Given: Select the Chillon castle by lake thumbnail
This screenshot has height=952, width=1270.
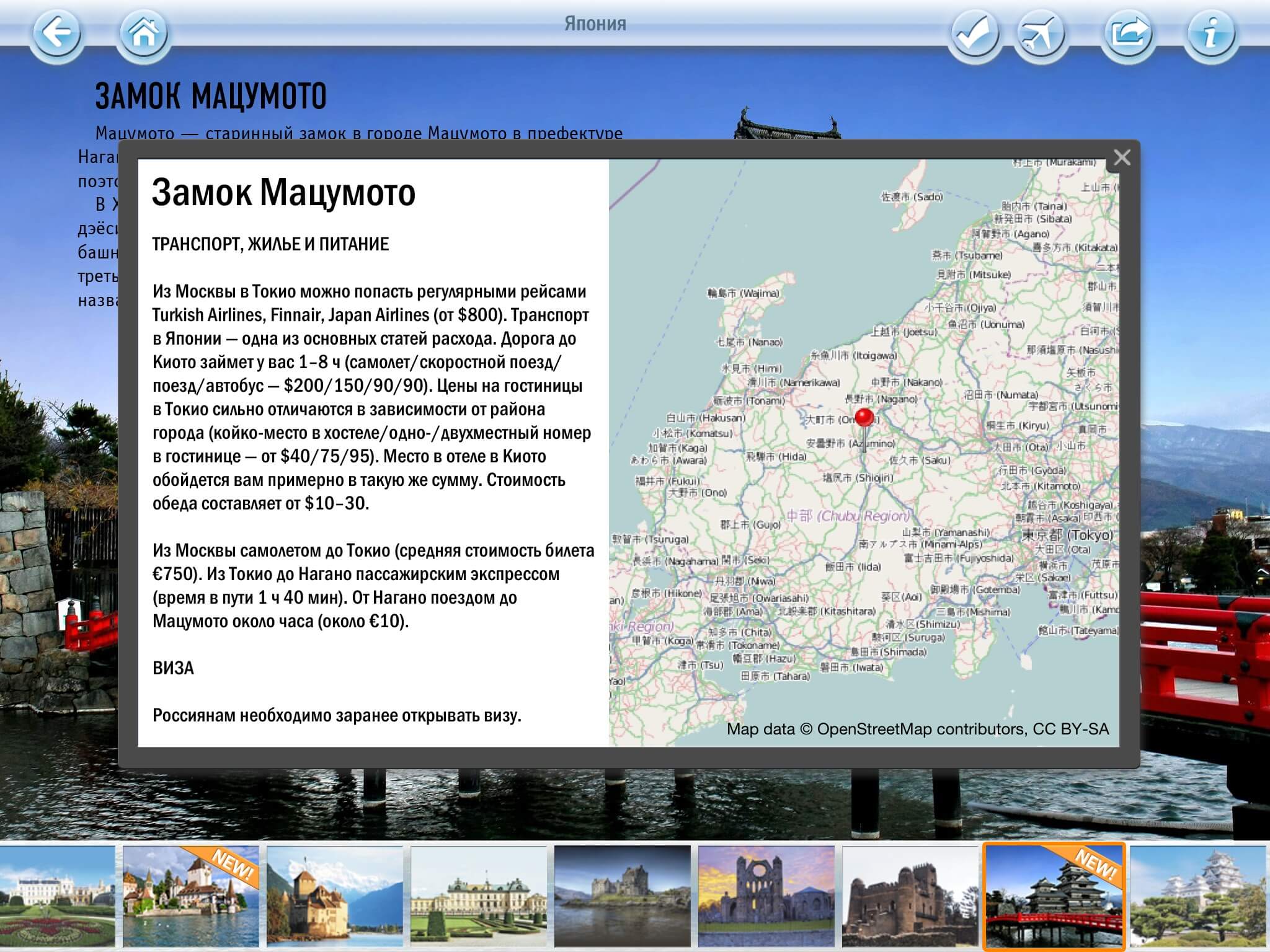Looking at the screenshot, I should click(x=335, y=896).
